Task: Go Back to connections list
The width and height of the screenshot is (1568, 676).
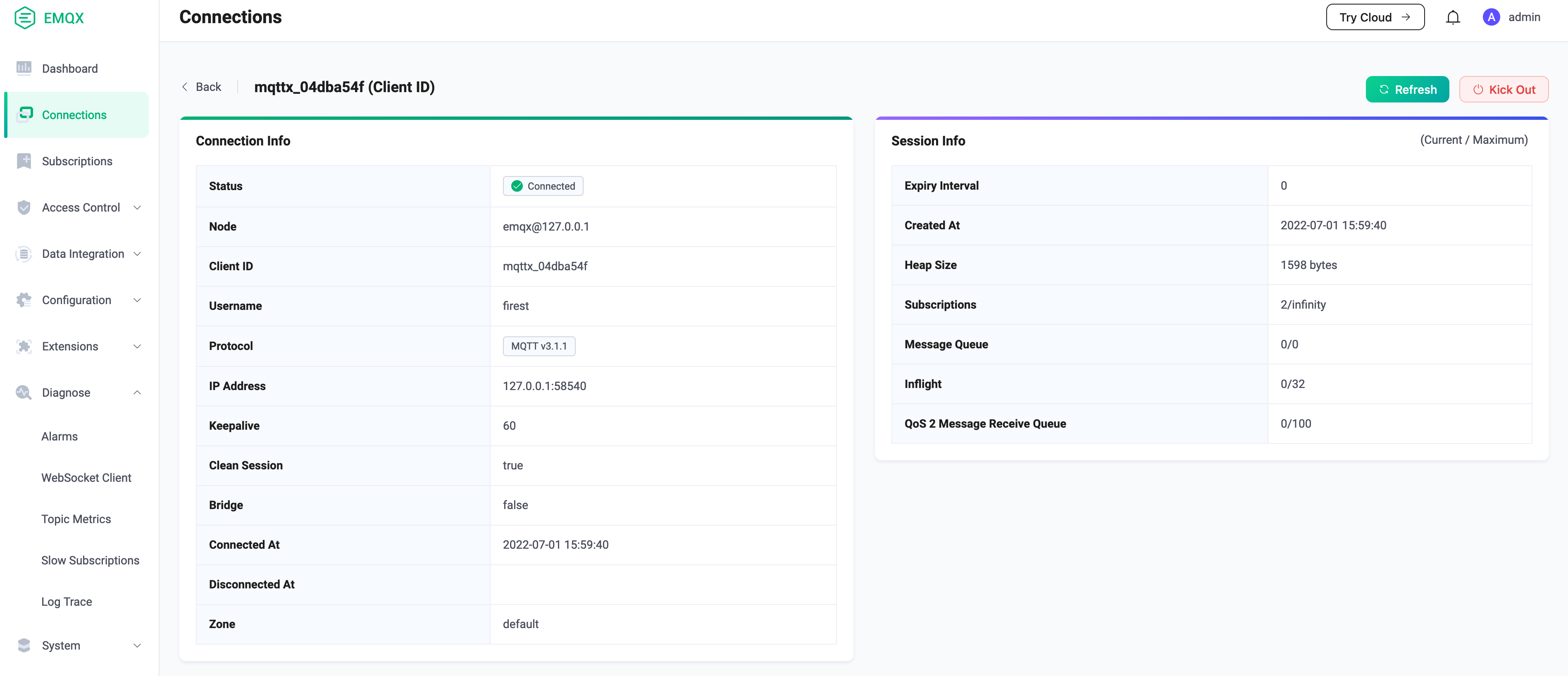Action: point(202,87)
